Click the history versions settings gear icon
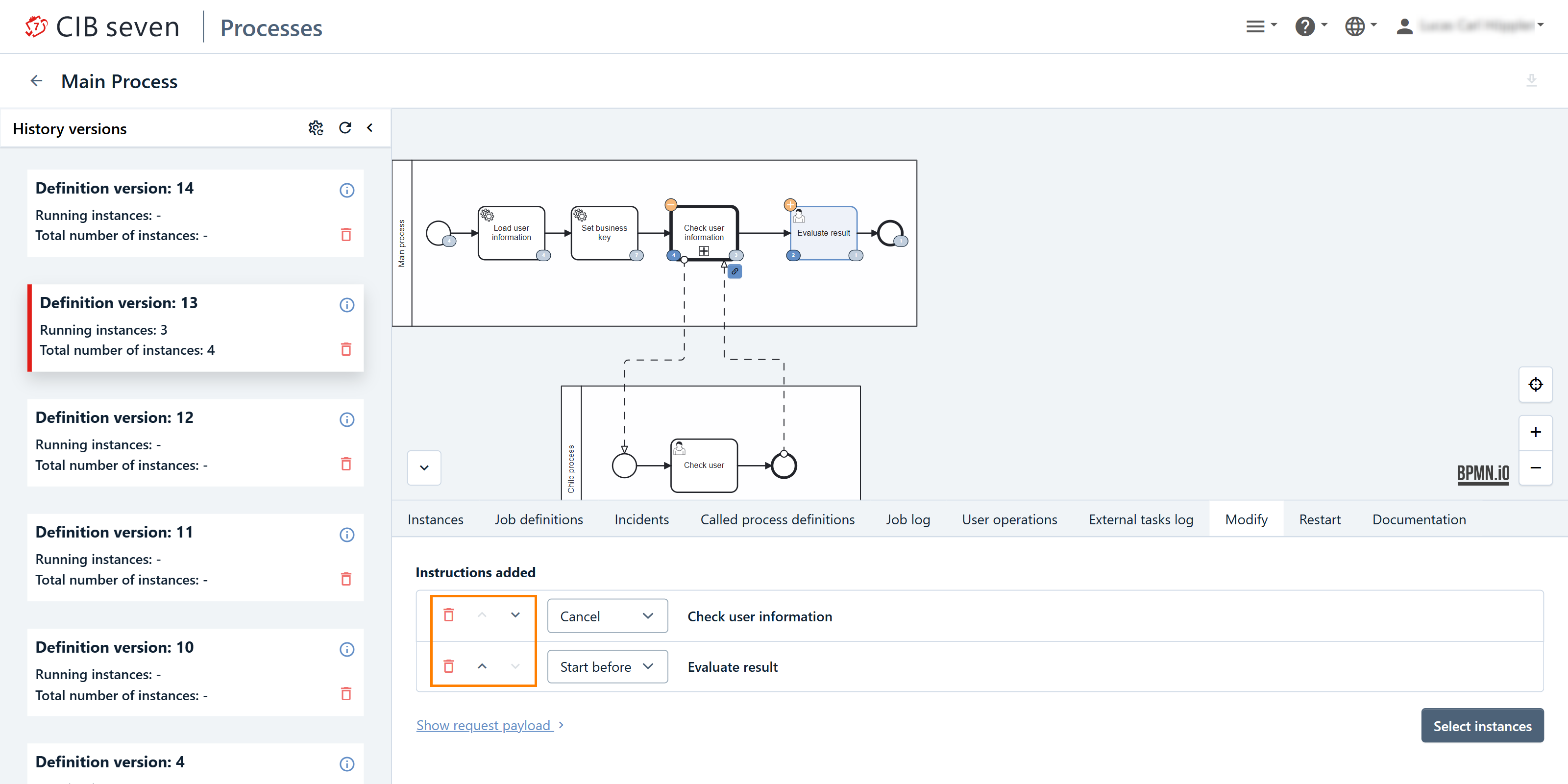This screenshot has width=1568, height=784. click(x=315, y=128)
